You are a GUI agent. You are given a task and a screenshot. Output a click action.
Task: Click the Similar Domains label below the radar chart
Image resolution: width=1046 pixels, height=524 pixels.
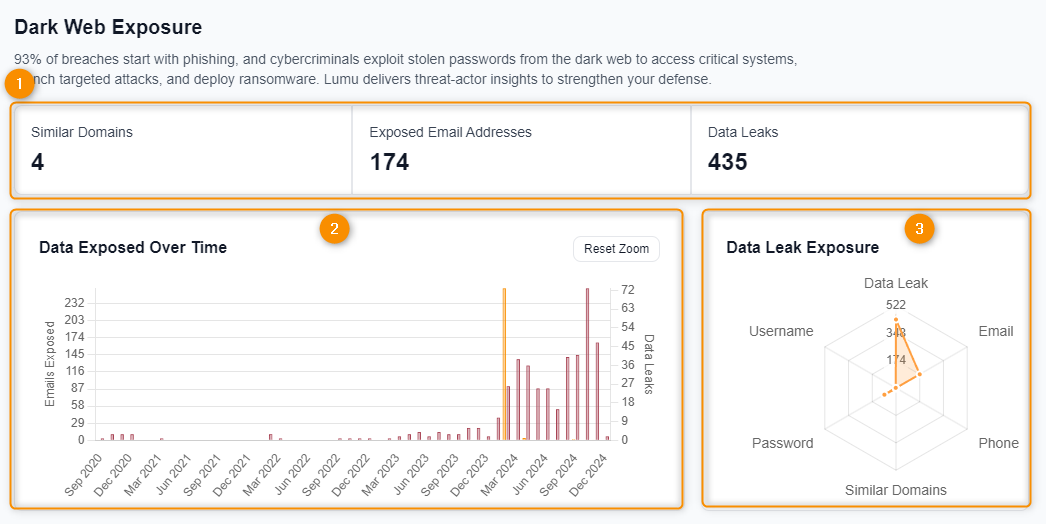pos(895,490)
